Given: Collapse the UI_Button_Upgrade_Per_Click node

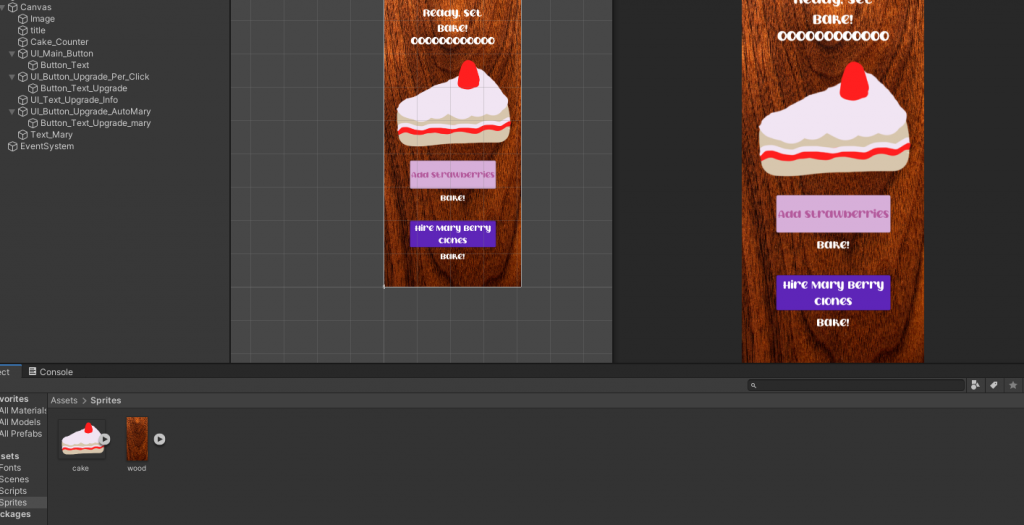Looking at the screenshot, I should [11, 77].
